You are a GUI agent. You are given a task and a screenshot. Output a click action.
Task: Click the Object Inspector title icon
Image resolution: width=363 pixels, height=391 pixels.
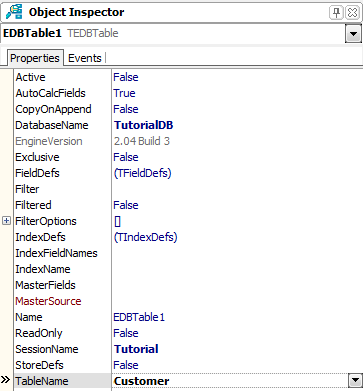[x=14, y=12]
